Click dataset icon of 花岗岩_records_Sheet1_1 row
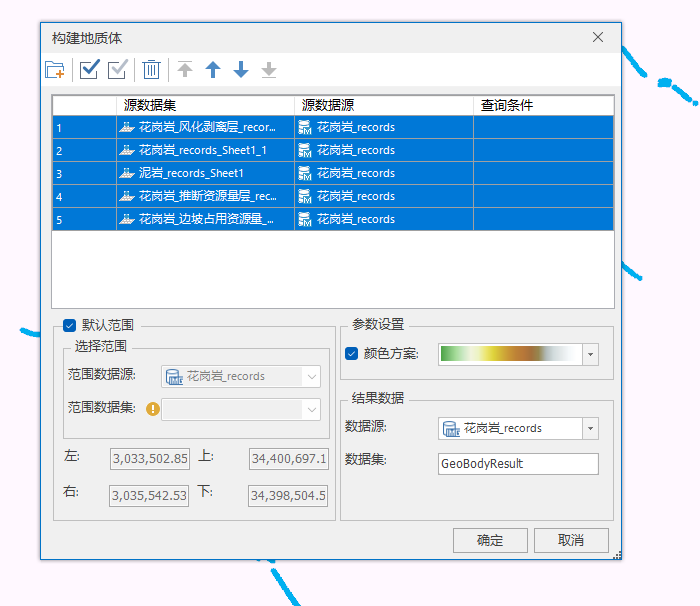Viewport: 700px width, 606px height. [127, 150]
